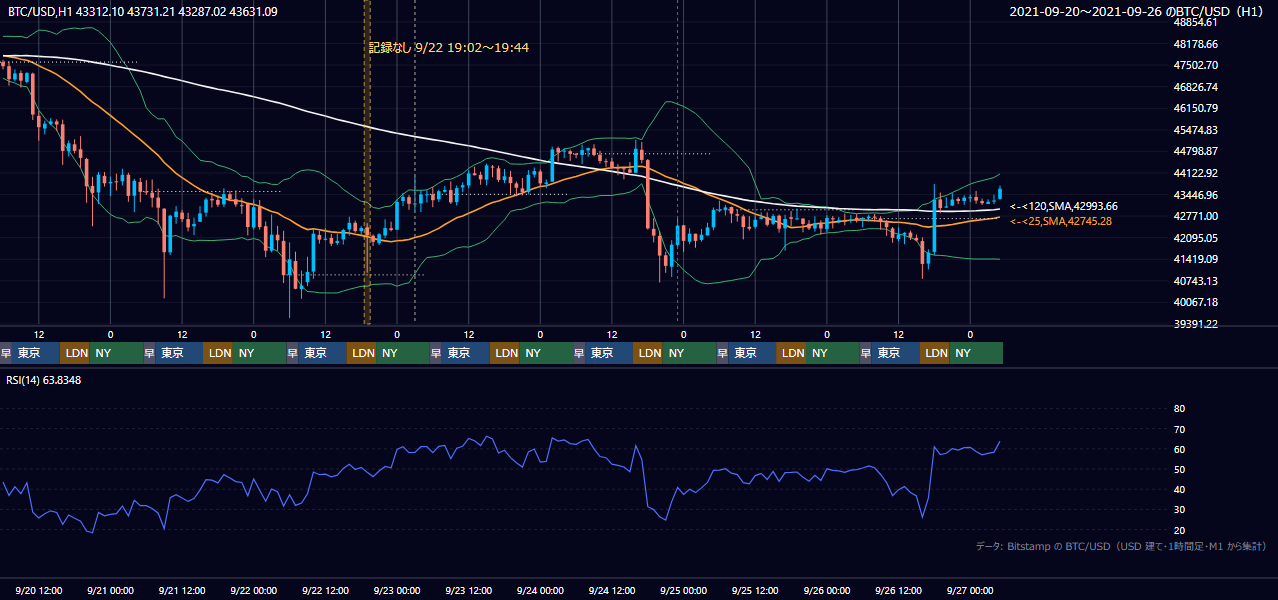Click the 9/24 00:00 time axis label
The image size is (1278, 600).
tap(540, 590)
